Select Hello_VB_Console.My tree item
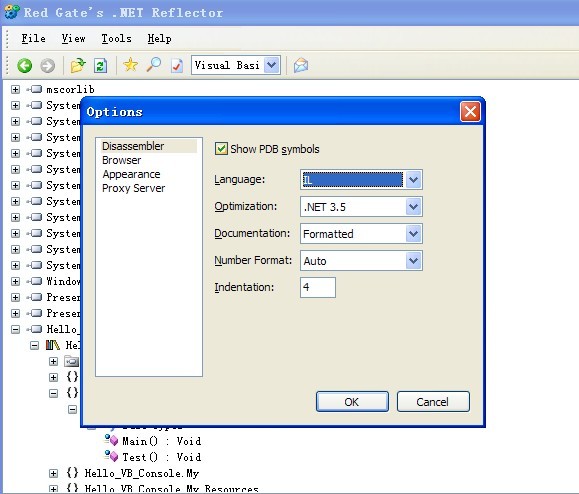This screenshot has width=579, height=494. pyautogui.click(x=142, y=473)
